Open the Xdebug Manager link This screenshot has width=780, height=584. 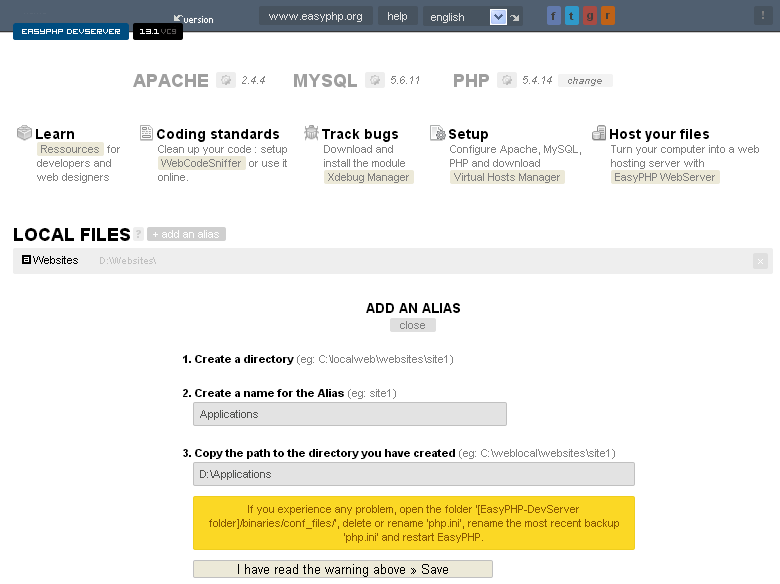coord(368,177)
